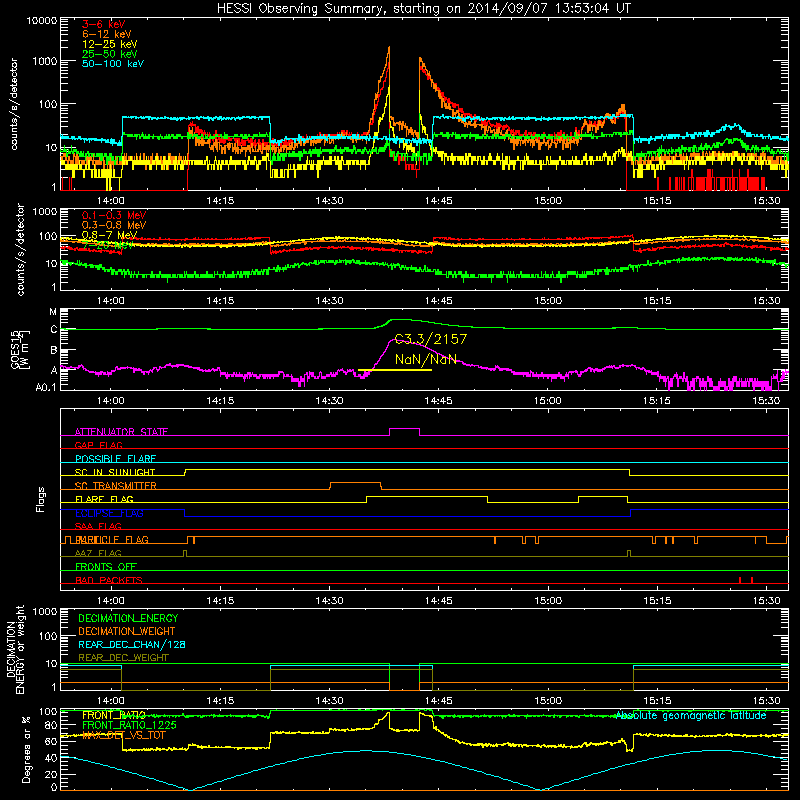Viewport: 800px width, 800px height.
Task: Select the FRONT_RATIO_1225 legend label
Action: [129, 726]
